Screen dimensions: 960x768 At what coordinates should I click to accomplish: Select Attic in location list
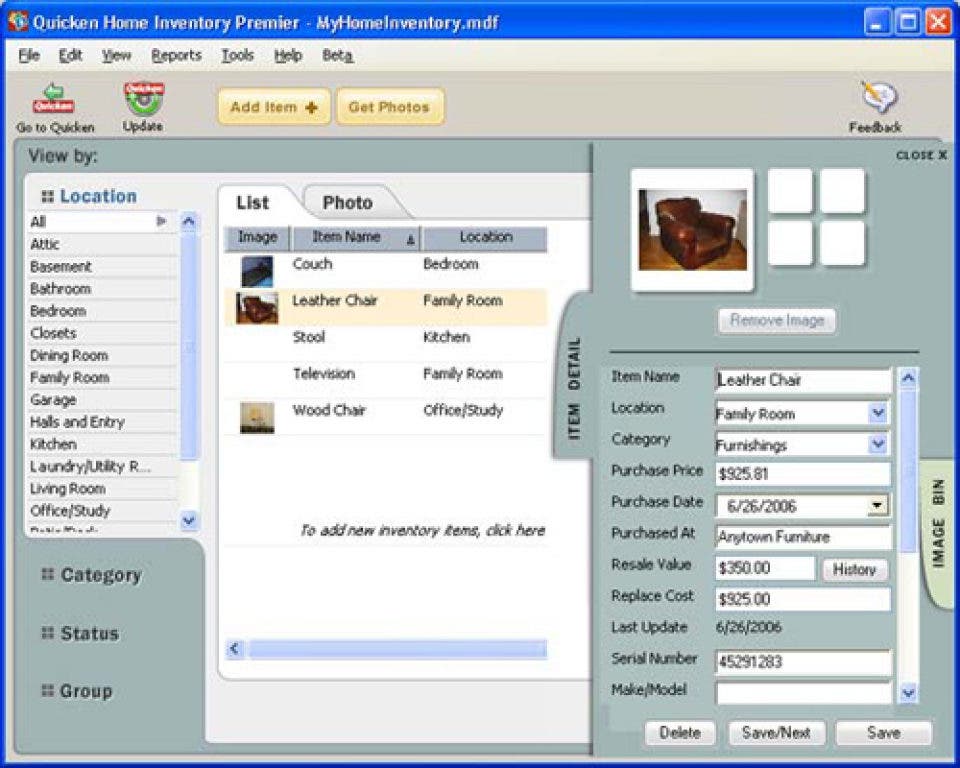click(x=102, y=244)
